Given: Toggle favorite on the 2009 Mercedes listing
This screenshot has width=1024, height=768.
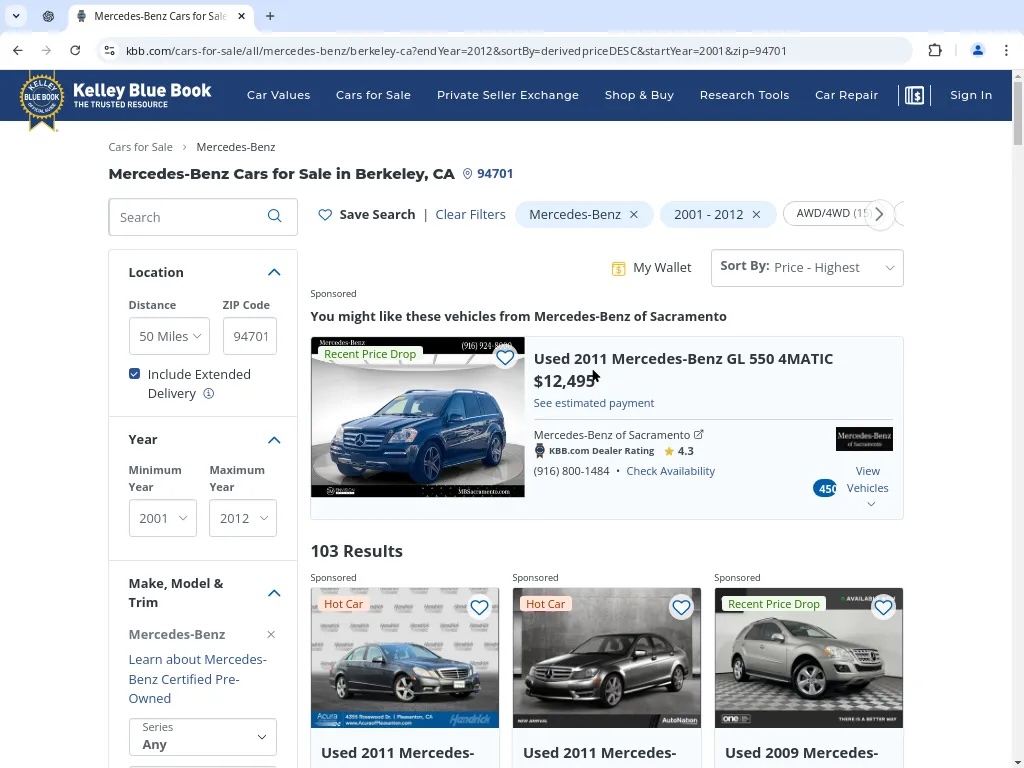Looking at the screenshot, I should pyautogui.click(x=883, y=607).
